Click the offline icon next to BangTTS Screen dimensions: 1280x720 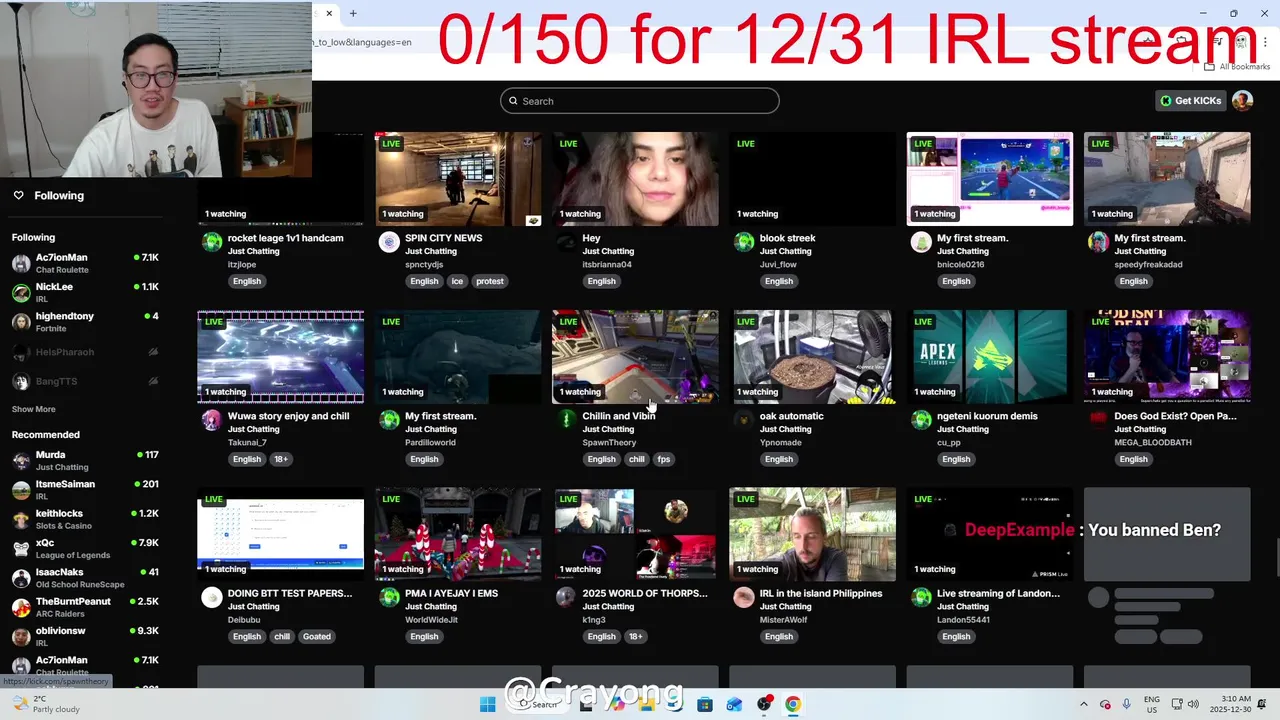[x=153, y=381]
